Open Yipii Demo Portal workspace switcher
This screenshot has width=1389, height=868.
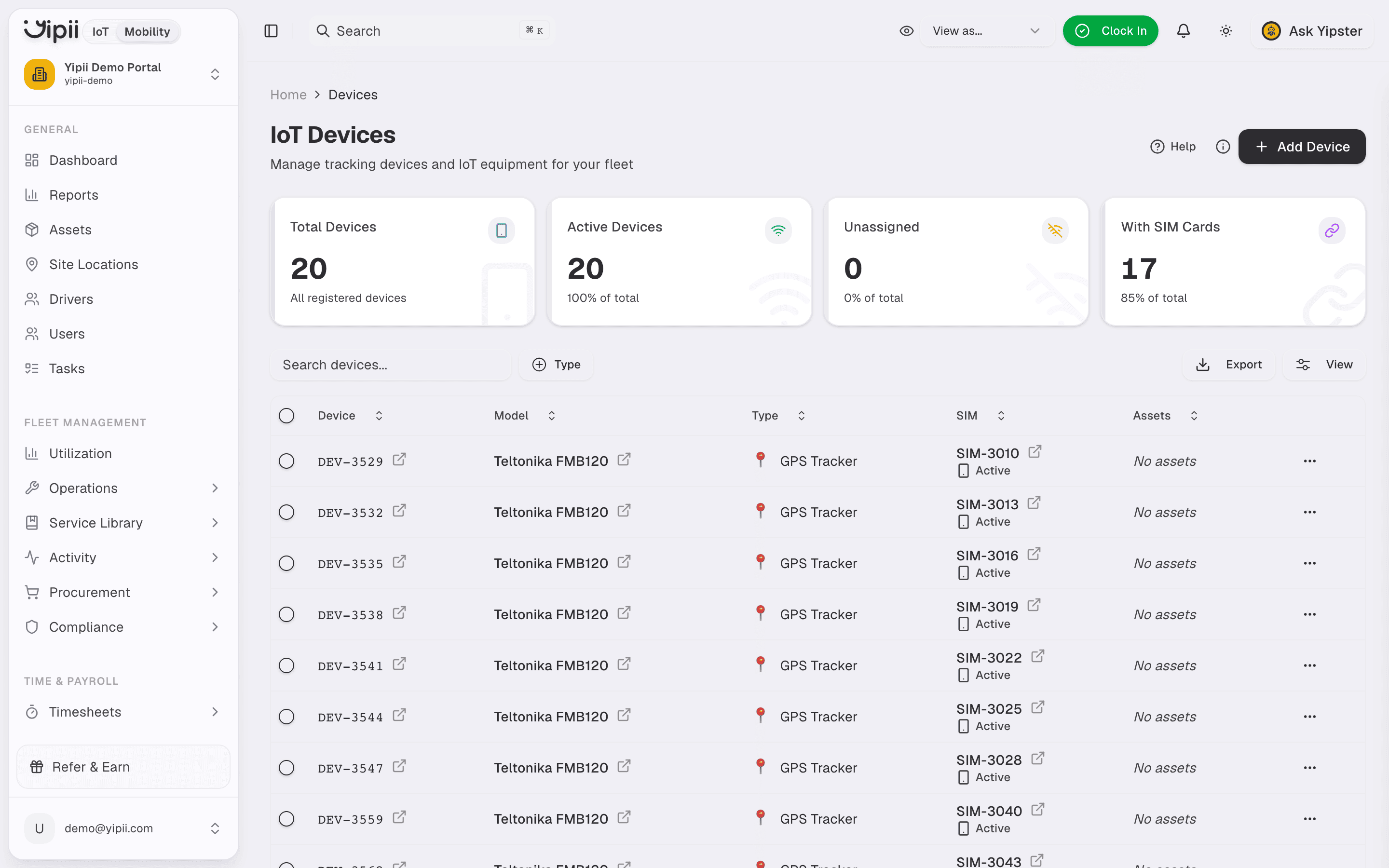tap(123, 74)
